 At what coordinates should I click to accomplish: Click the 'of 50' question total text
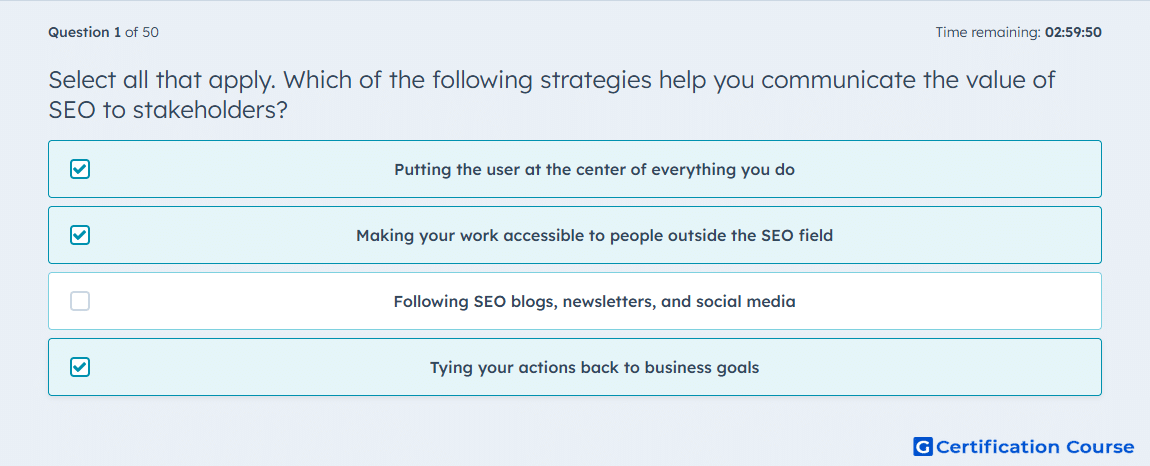(x=142, y=32)
